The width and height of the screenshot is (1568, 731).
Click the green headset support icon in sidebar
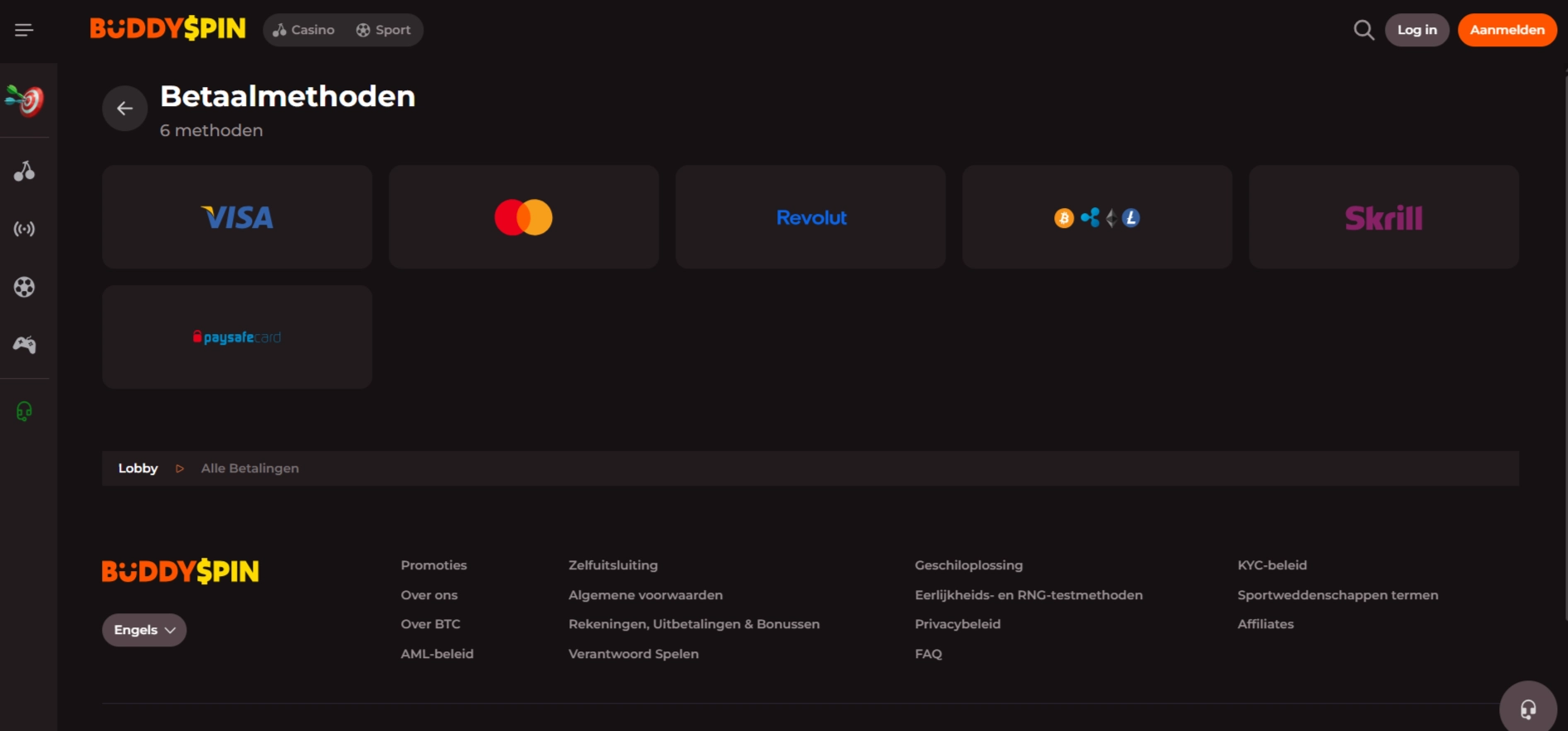[24, 411]
